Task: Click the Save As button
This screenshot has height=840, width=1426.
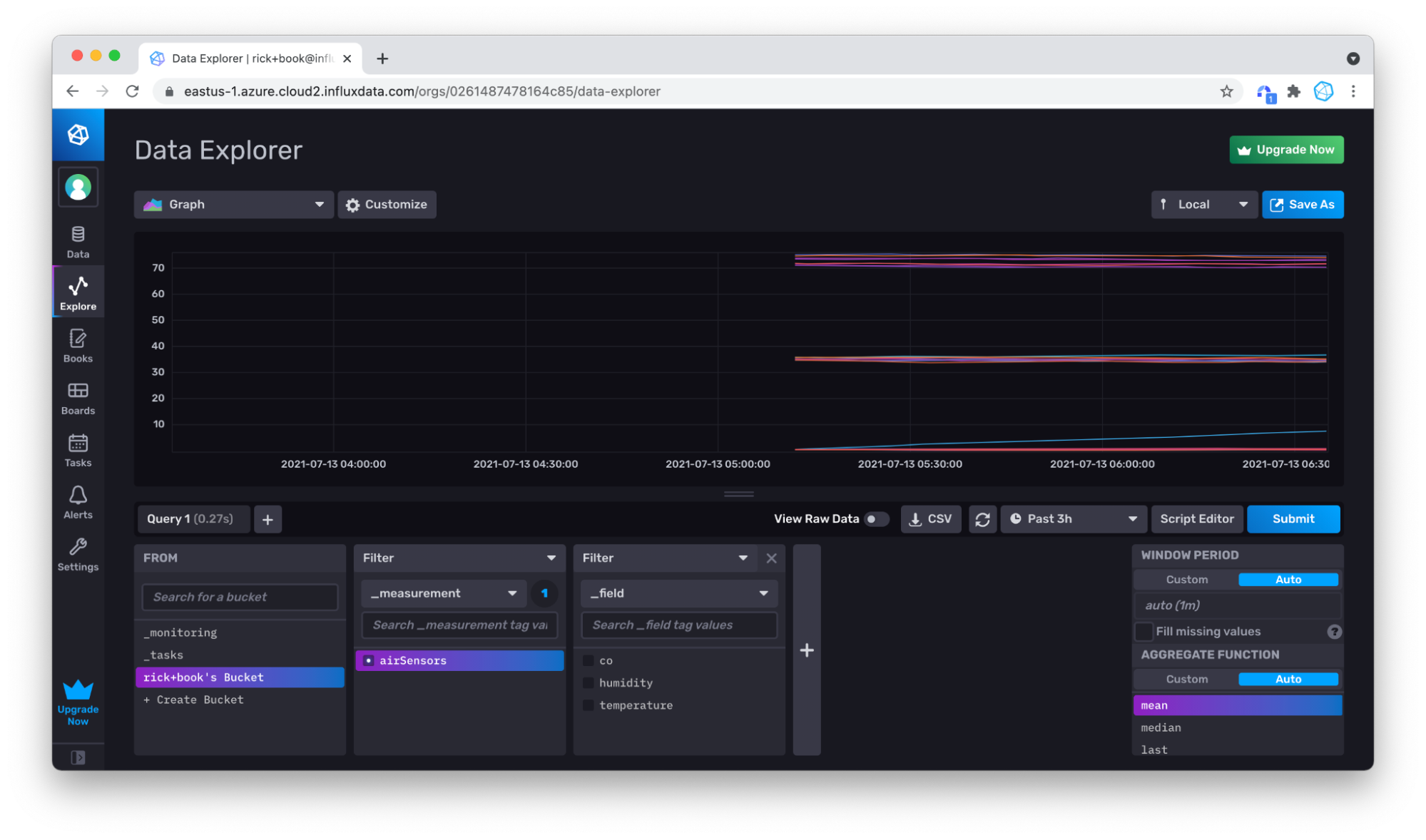Action: point(1303,205)
